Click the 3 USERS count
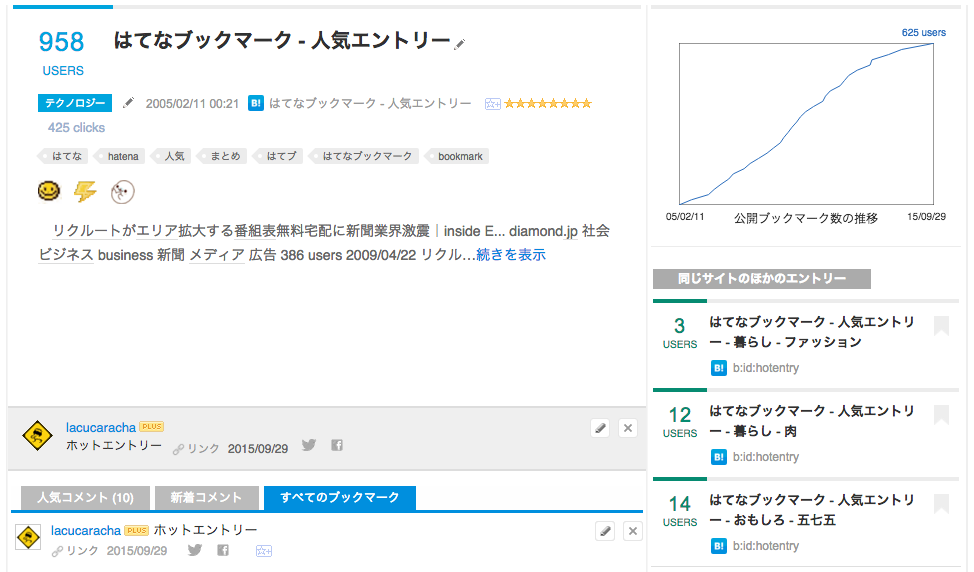This screenshot has width=974, height=572. pyautogui.click(x=680, y=333)
